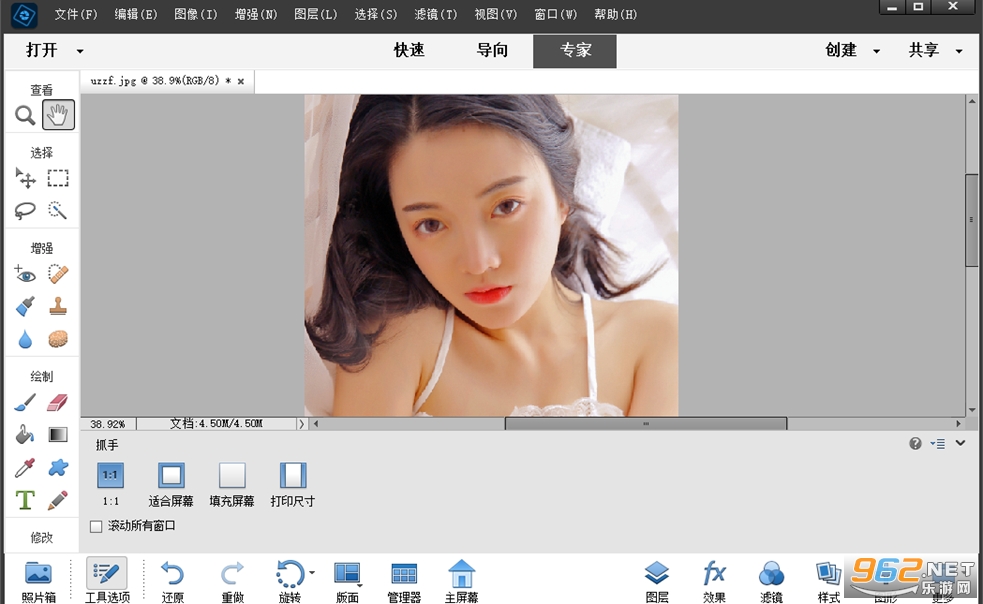The width and height of the screenshot is (983, 604).
Task: Select the Spot Healing Brush tool
Action: pos(58,274)
